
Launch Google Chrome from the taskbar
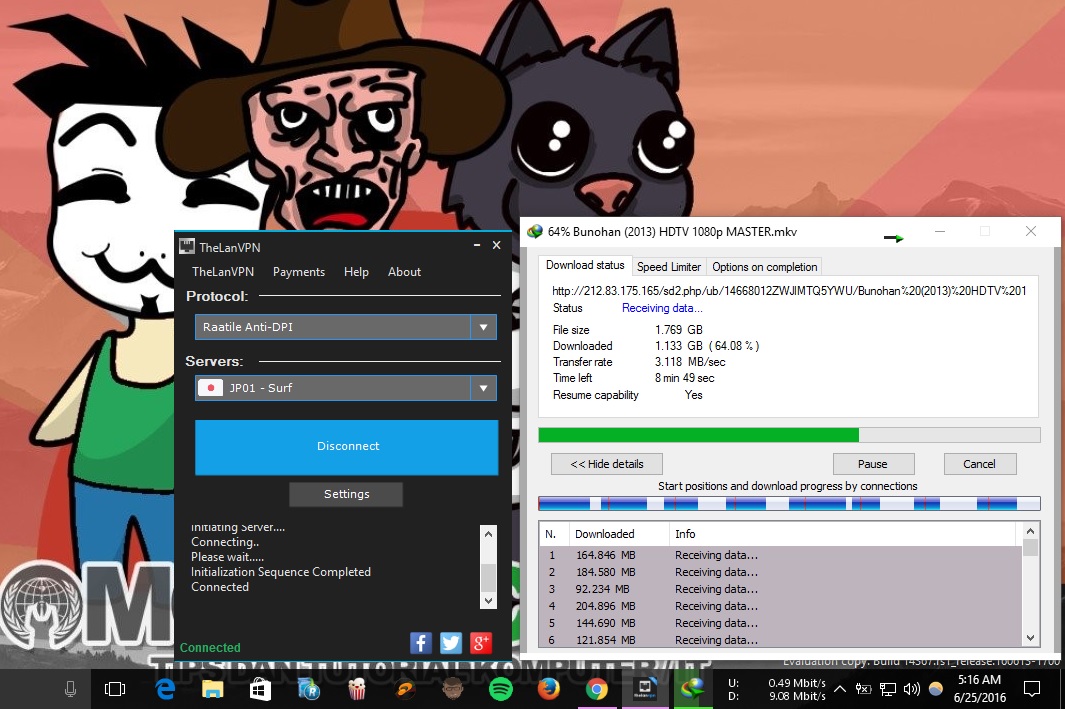pyautogui.click(x=597, y=689)
